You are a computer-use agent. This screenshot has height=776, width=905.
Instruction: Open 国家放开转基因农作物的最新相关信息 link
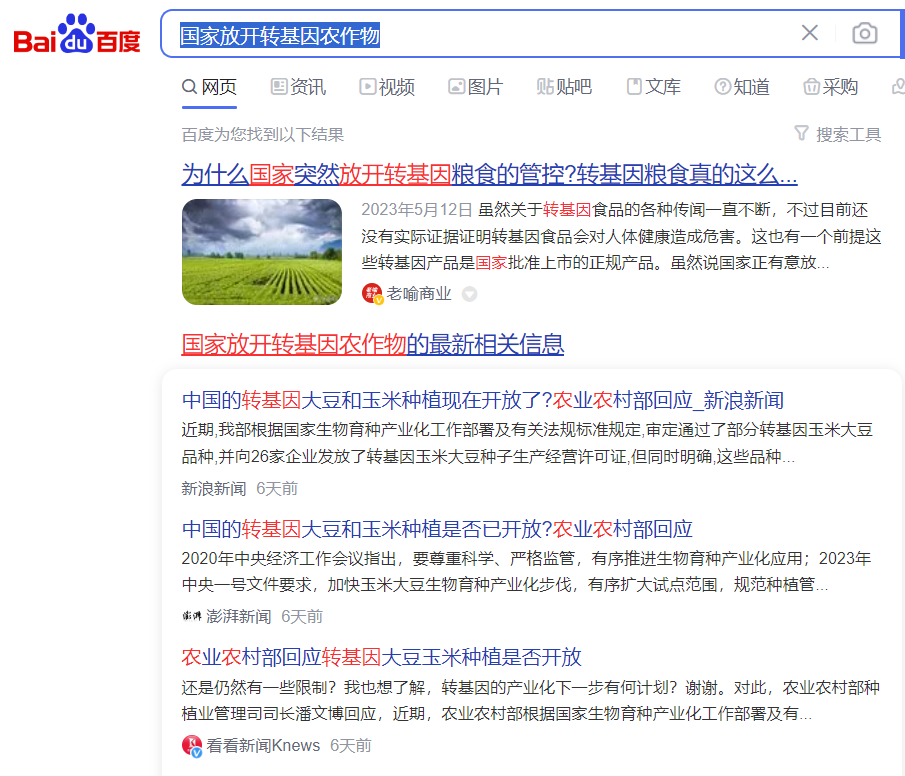tap(373, 344)
